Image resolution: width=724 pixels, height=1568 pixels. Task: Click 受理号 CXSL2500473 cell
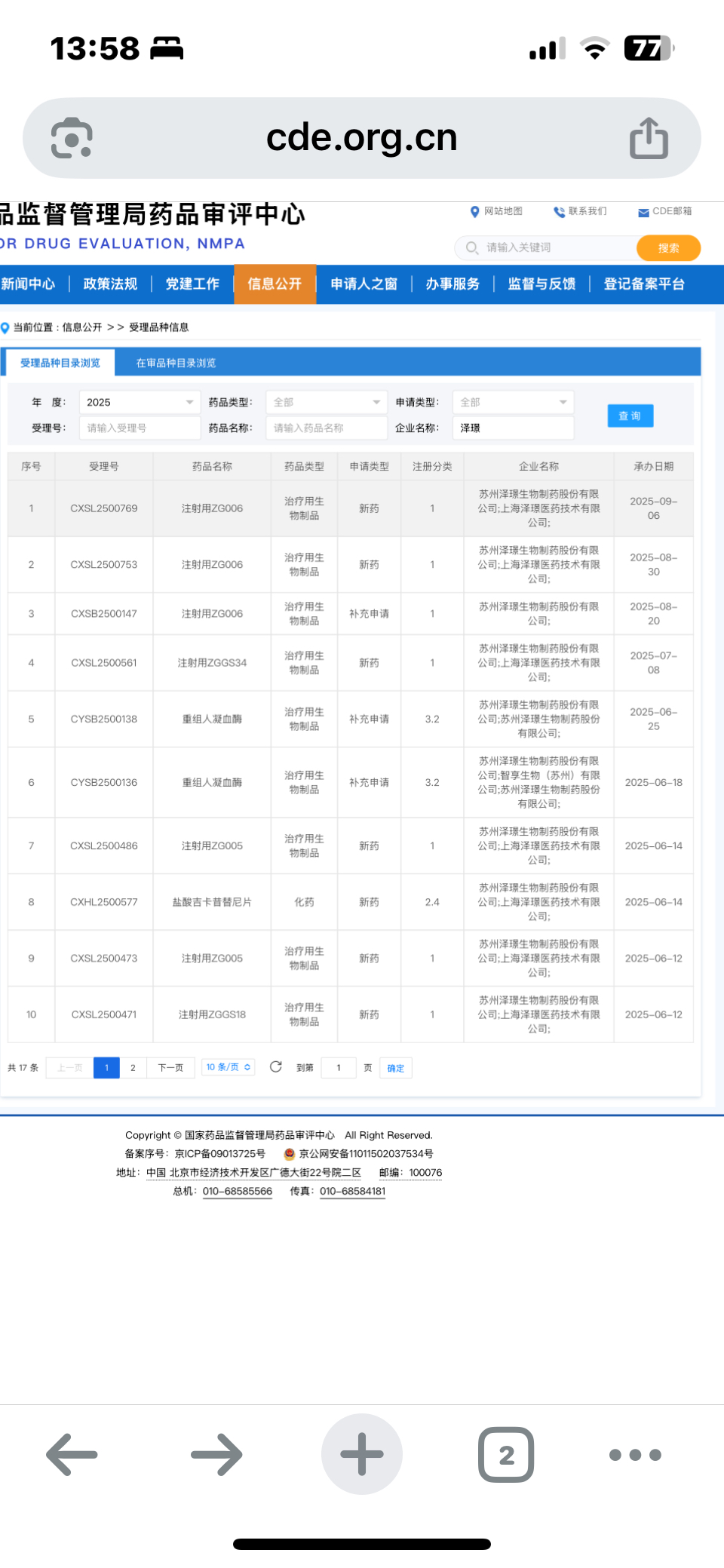coord(104,958)
